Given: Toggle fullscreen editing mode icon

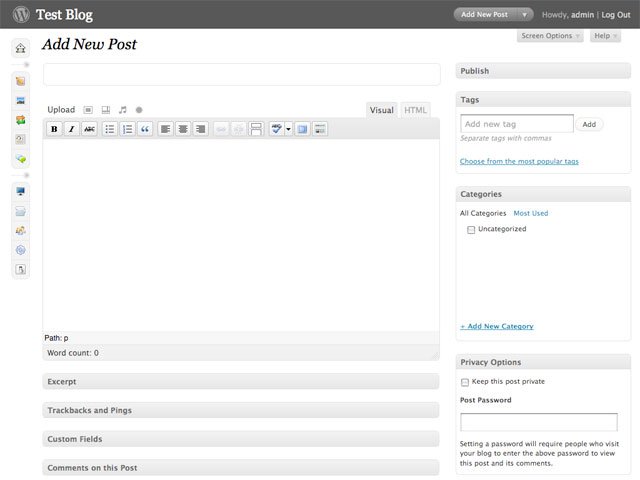Looking at the screenshot, I should 302,129.
